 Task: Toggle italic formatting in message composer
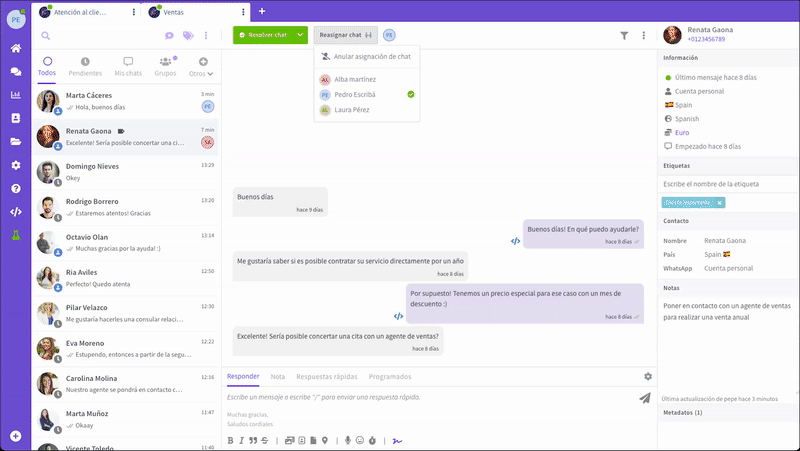[x=241, y=440]
